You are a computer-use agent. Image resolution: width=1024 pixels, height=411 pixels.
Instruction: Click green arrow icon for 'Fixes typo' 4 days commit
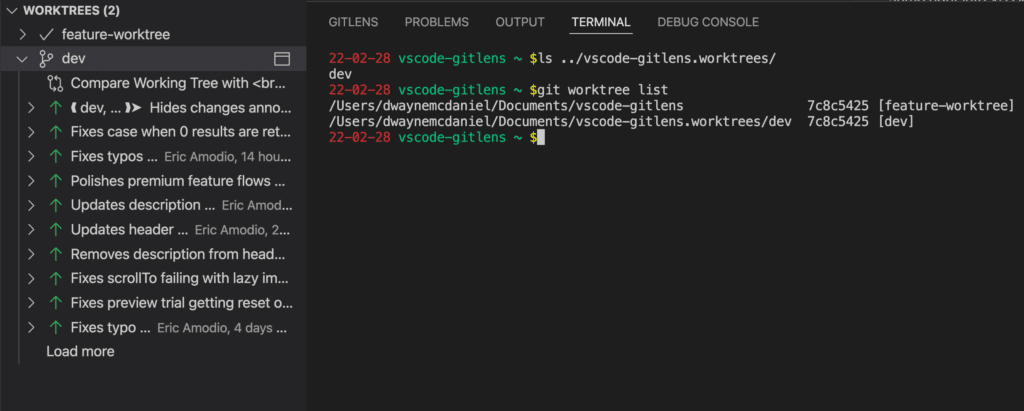[56, 327]
